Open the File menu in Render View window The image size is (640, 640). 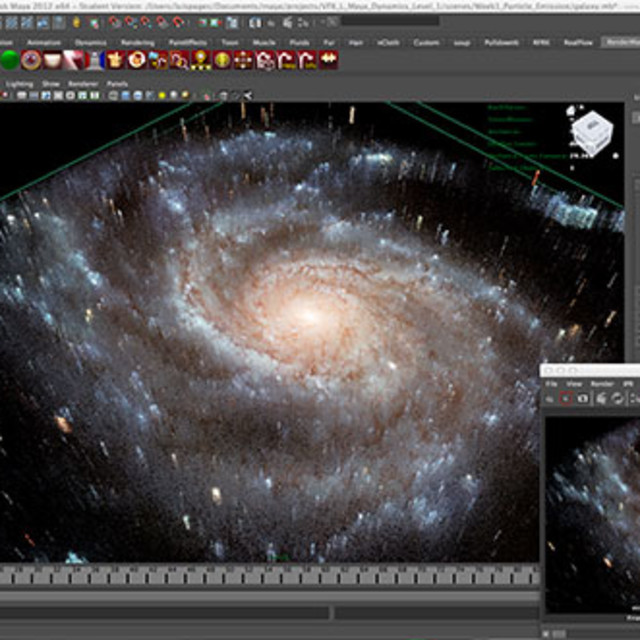[x=549, y=383]
